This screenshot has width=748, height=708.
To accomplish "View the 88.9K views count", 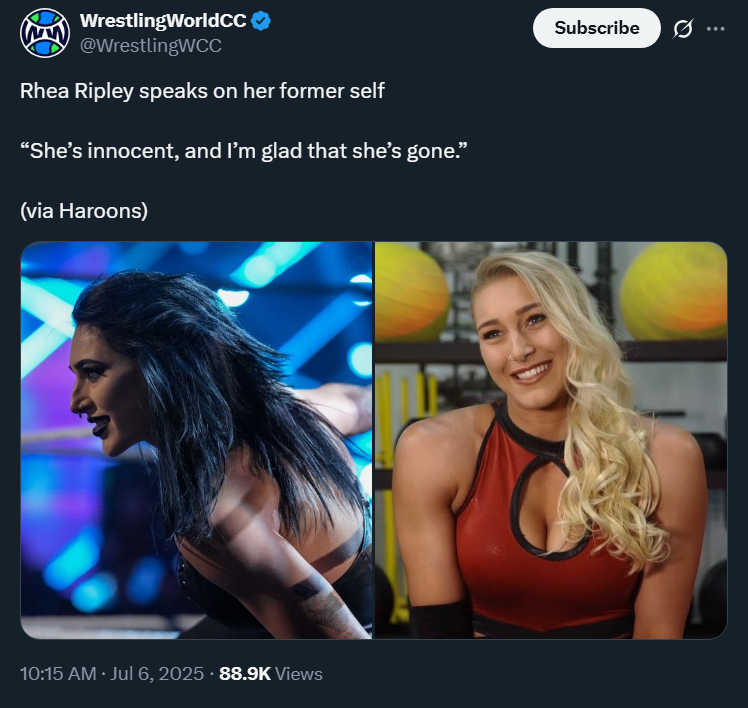I will coord(245,674).
